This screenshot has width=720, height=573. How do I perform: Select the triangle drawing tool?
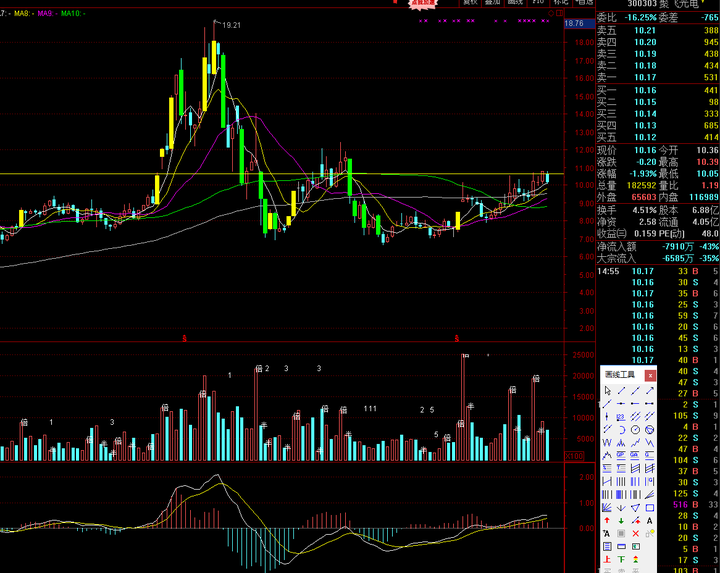coord(635,507)
